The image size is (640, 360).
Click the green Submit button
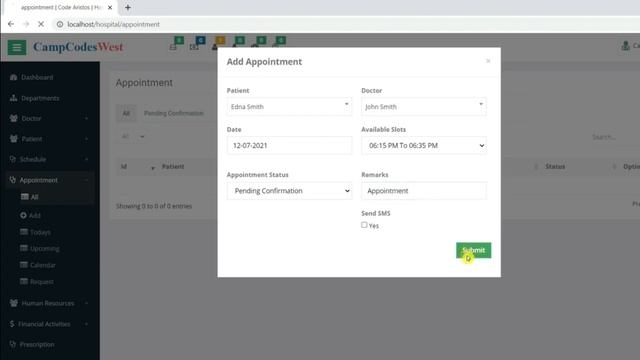tap(473, 250)
